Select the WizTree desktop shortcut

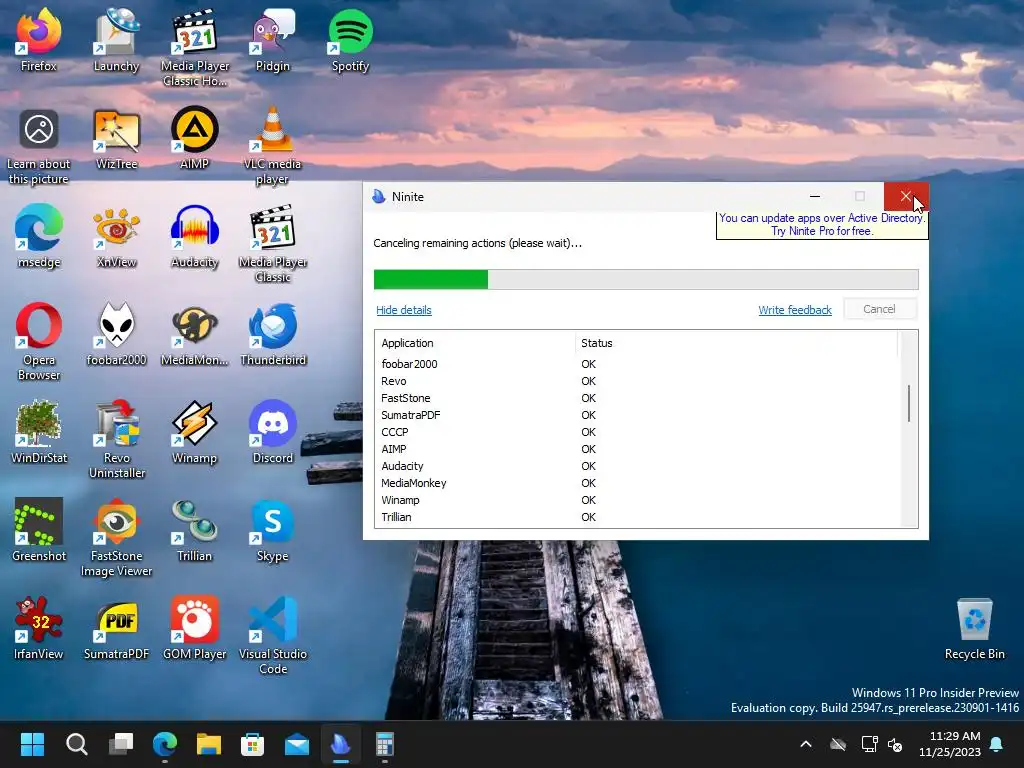116,138
